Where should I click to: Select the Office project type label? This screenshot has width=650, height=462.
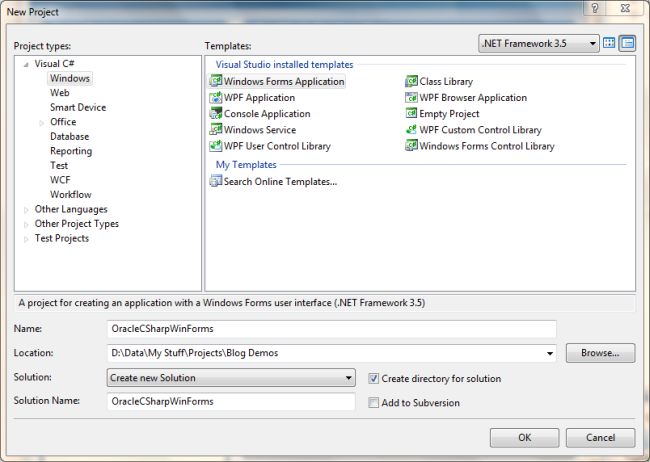[x=63, y=122]
